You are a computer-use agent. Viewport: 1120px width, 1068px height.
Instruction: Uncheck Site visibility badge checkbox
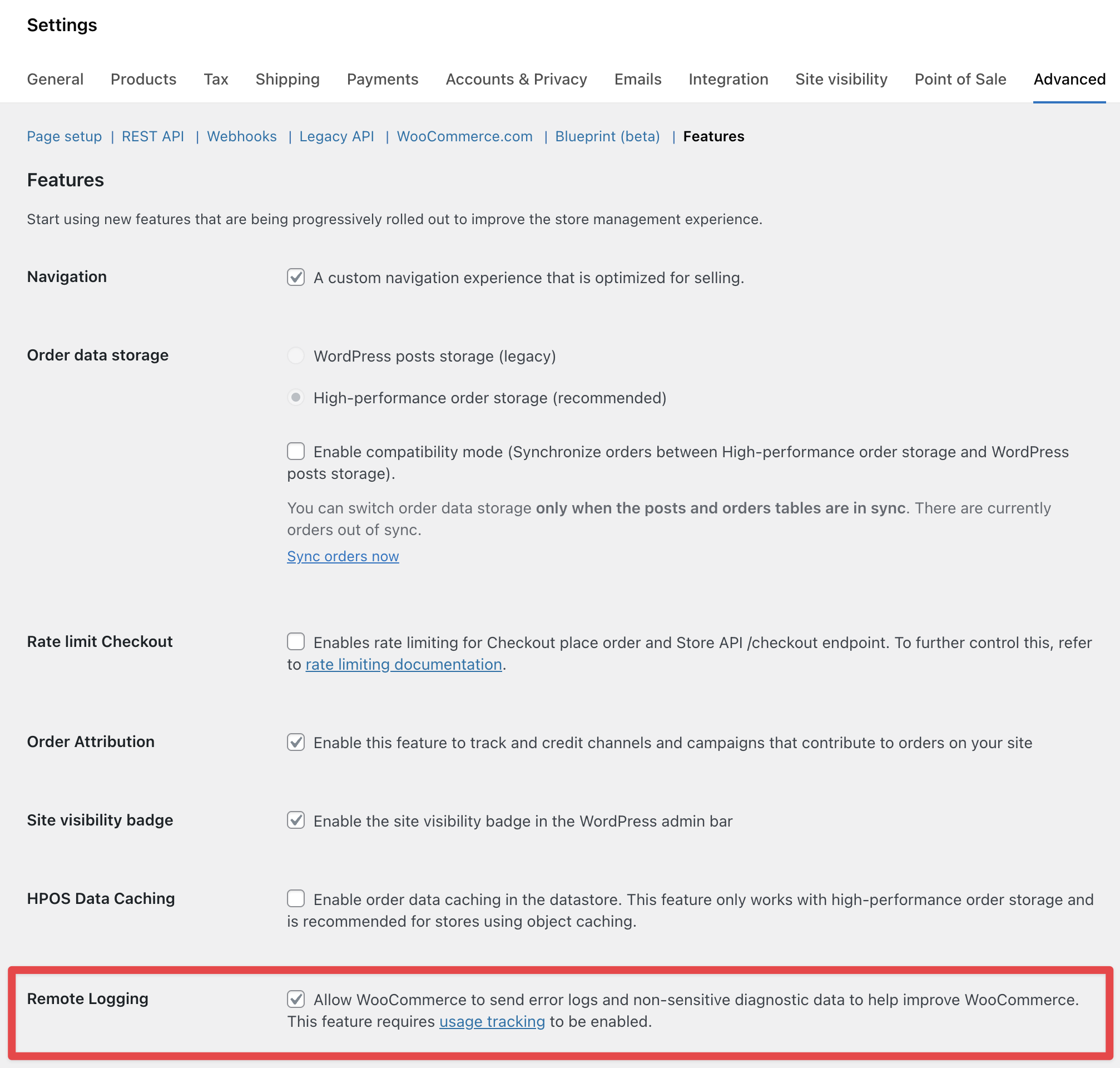(x=295, y=820)
